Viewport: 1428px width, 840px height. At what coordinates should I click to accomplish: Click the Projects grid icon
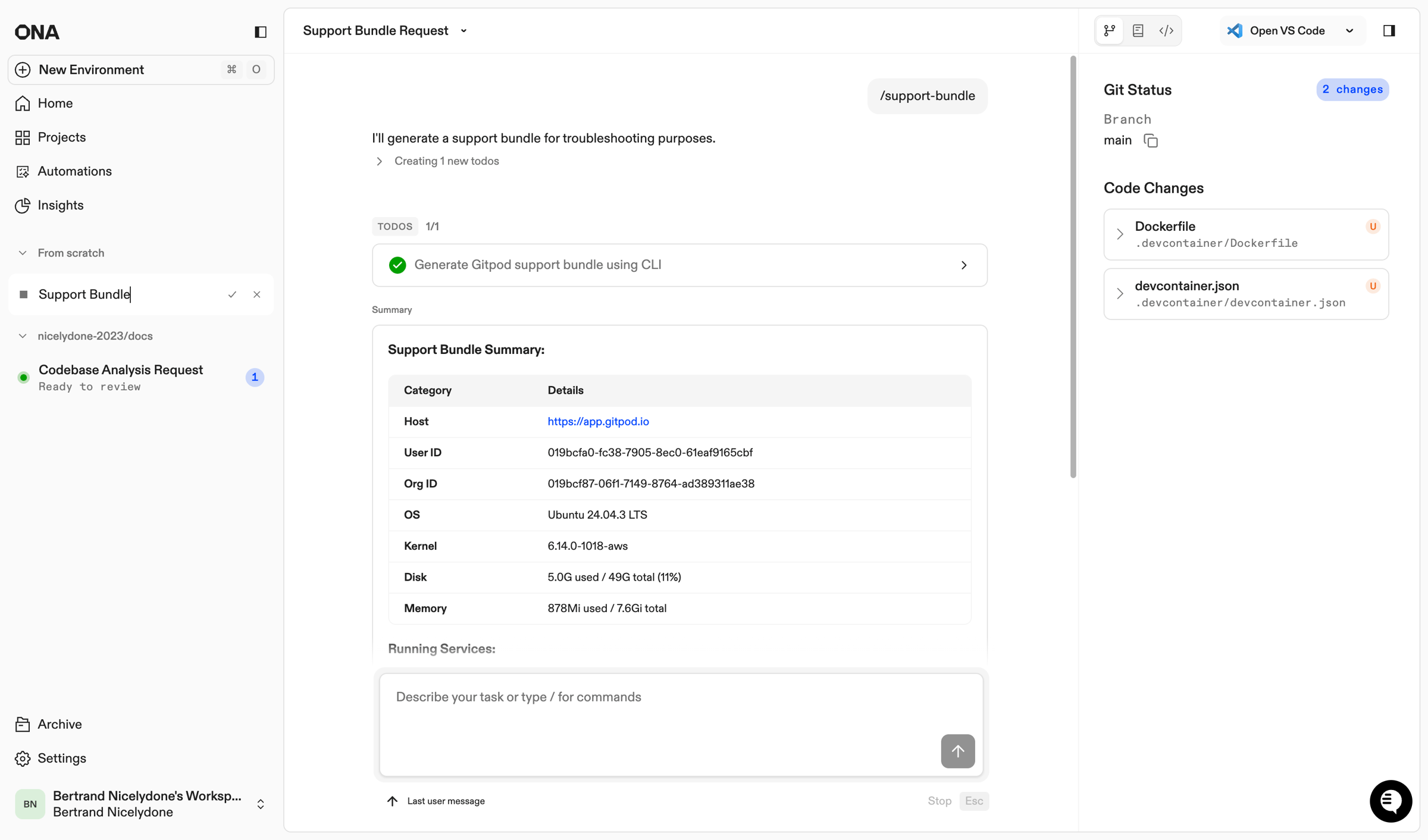[23, 137]
